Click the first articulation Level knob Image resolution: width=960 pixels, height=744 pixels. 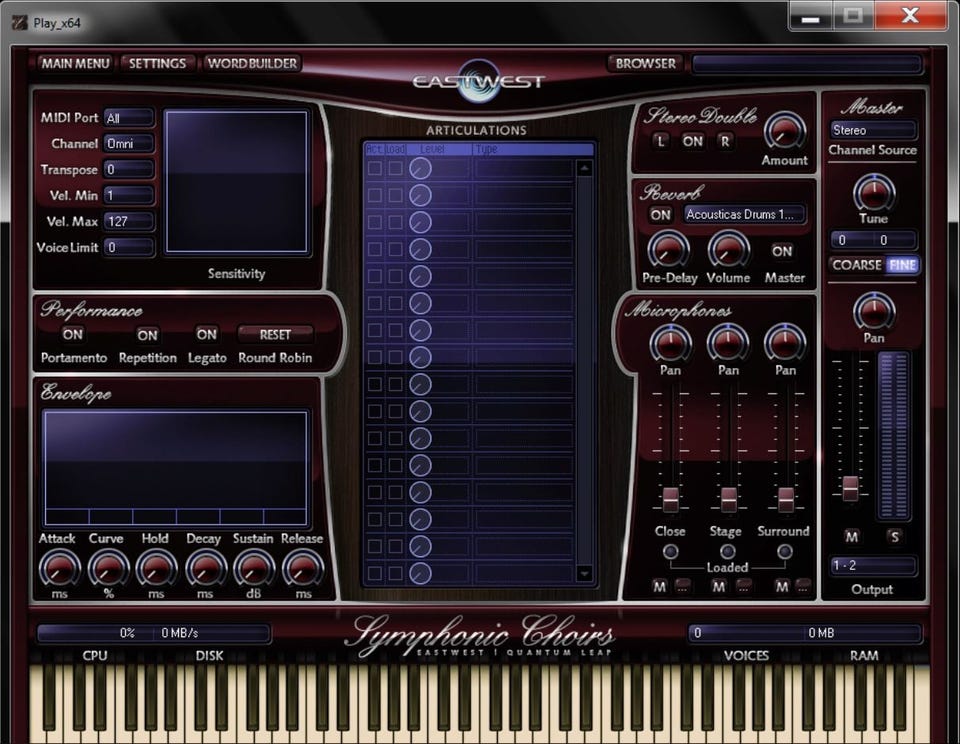point(420,168)
